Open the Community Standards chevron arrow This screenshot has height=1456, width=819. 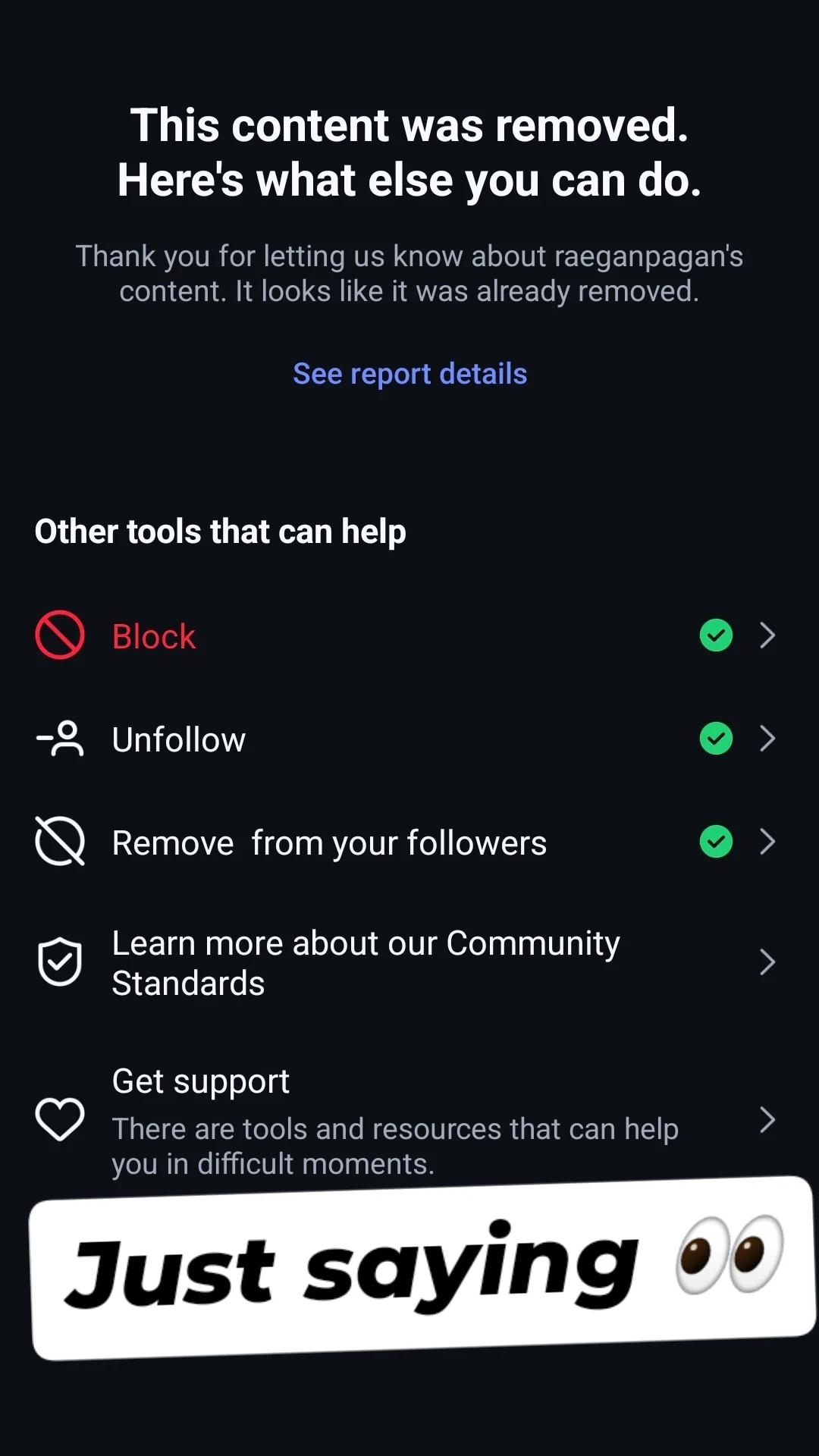767,962
